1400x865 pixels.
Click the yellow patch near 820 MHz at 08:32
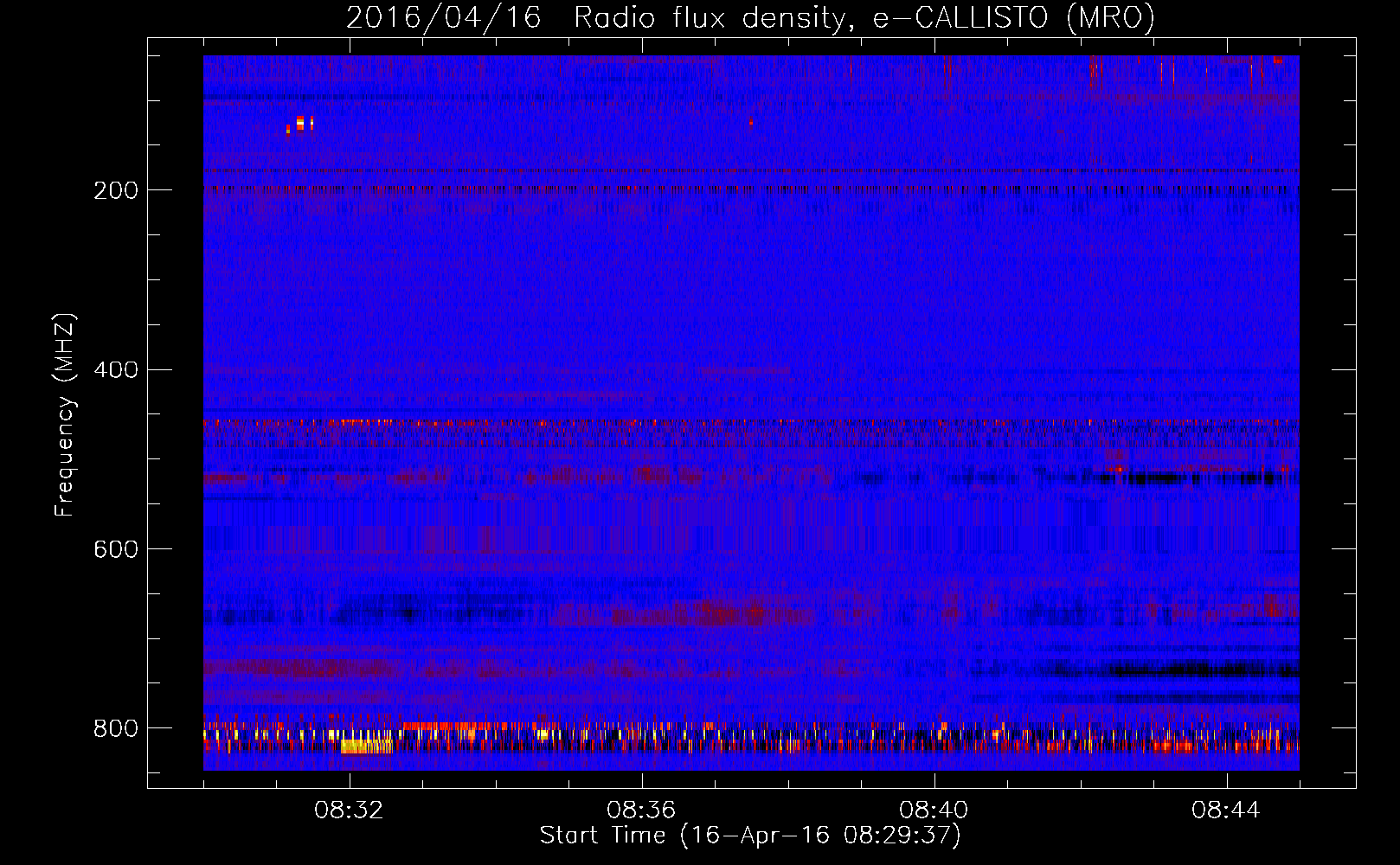[366, 746]
